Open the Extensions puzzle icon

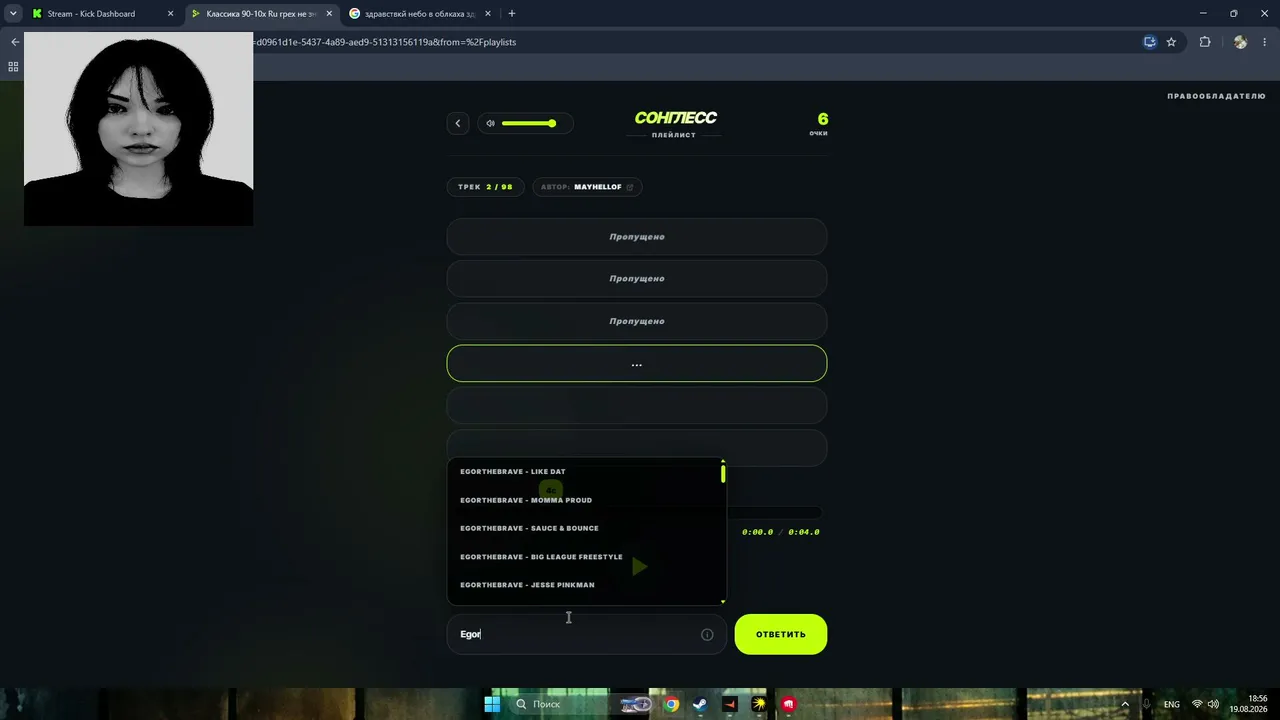click(1205, 42)
